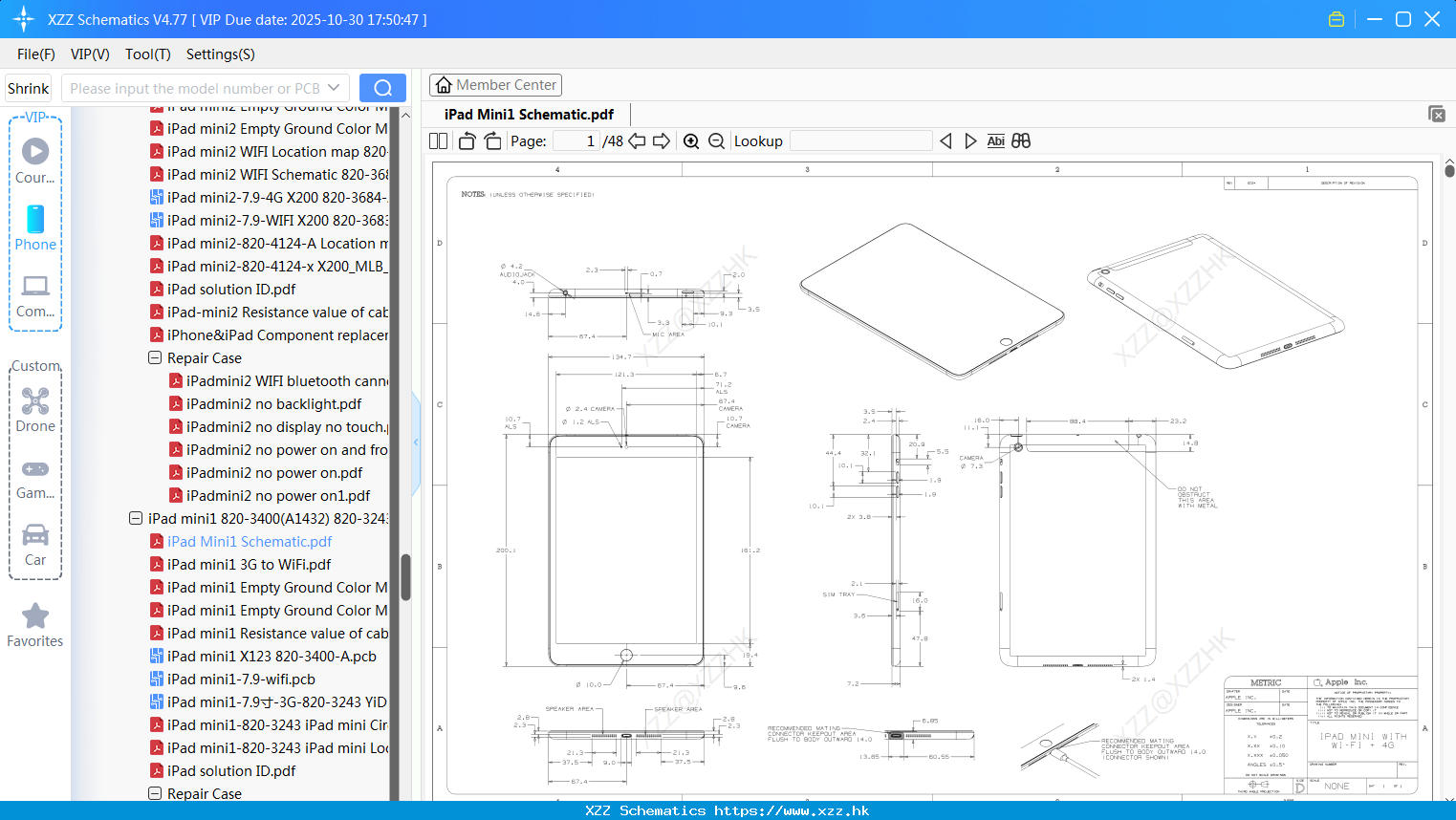This screenshot has height=820, width=1456.
Task: Find next lookup result triangle
Action: pyautogui.click(x=970, y=141)
